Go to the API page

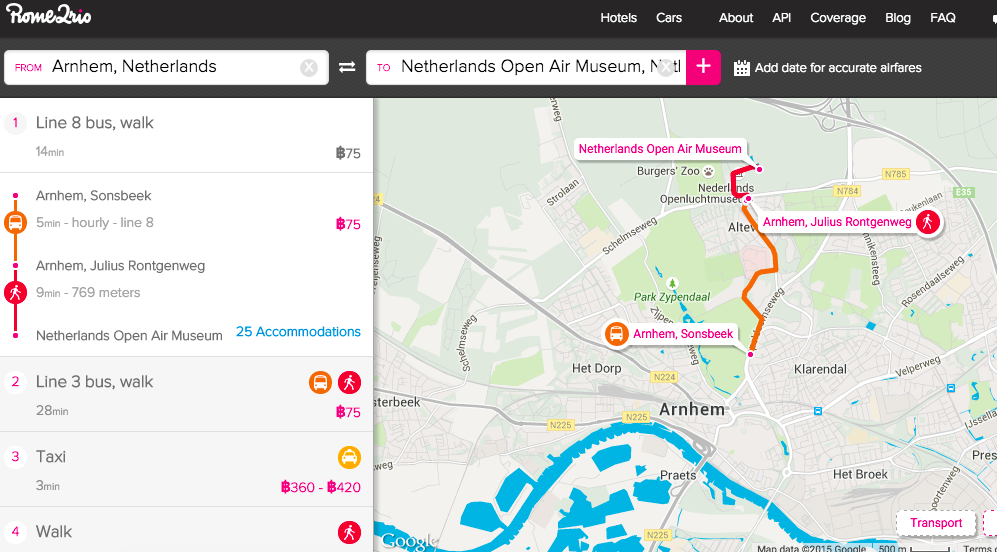coord(781,18)
